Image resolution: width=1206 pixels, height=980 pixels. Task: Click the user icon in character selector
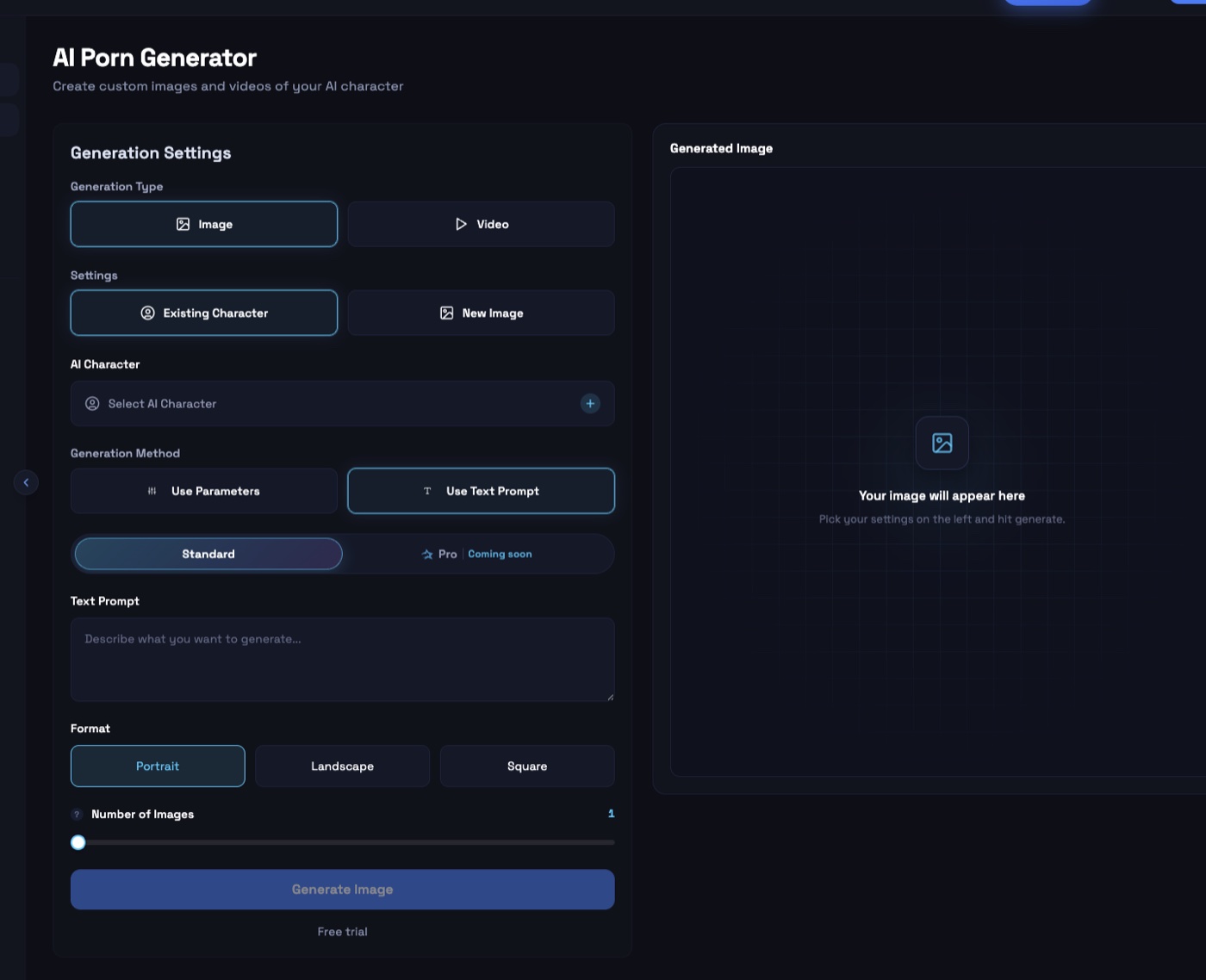[92, 404]
